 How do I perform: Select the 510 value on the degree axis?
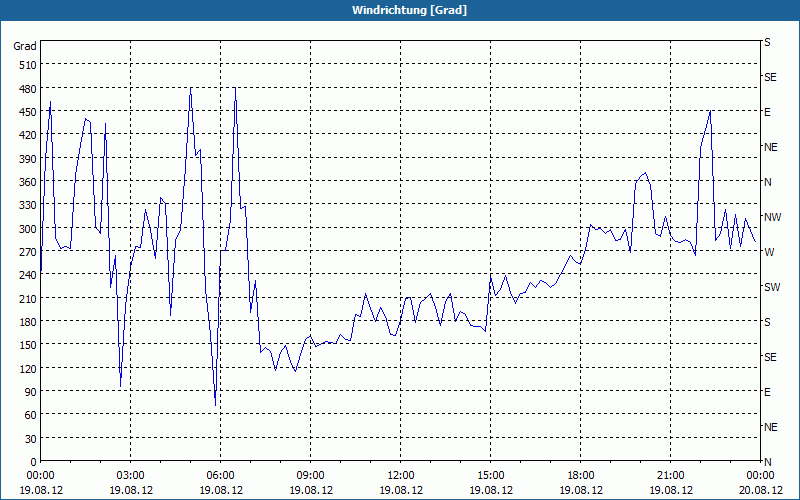coord(28,65)
